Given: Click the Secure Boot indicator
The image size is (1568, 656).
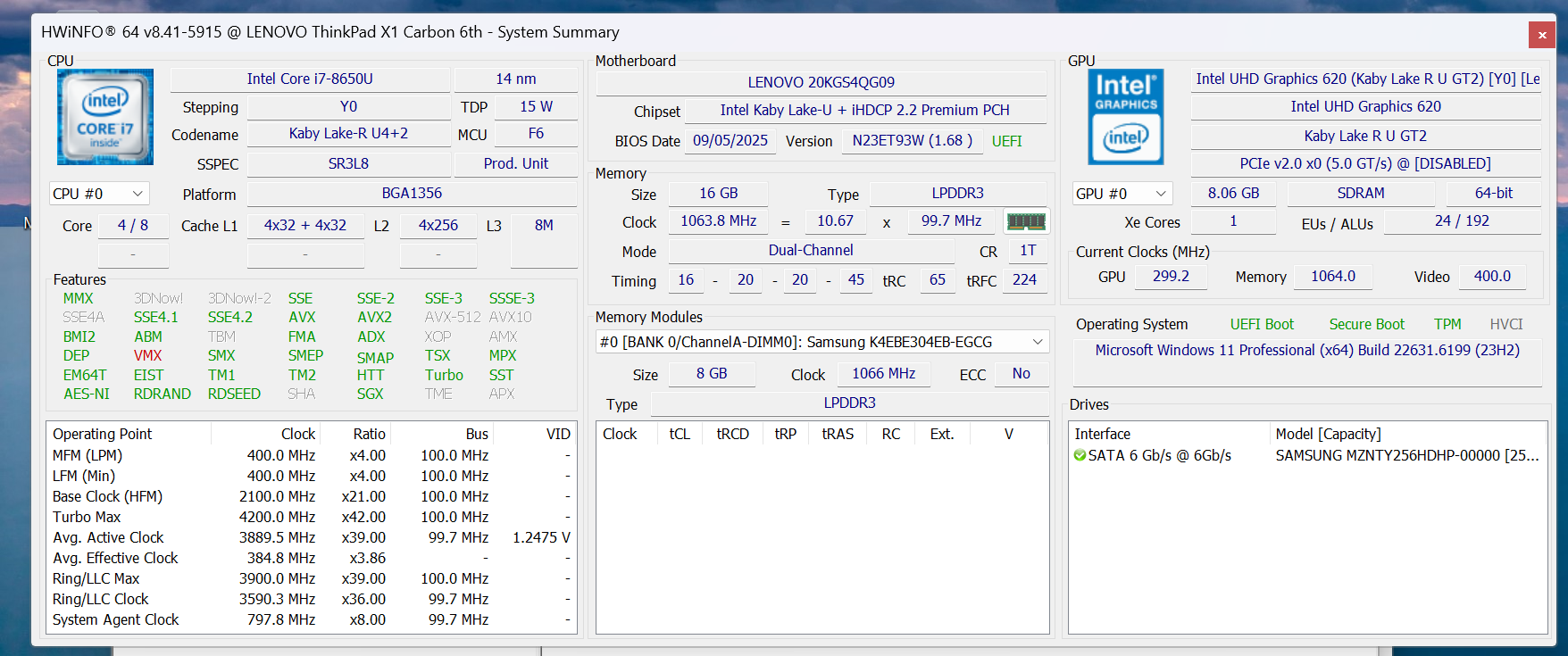Looking at the screenshot, I should [1366, 324].
